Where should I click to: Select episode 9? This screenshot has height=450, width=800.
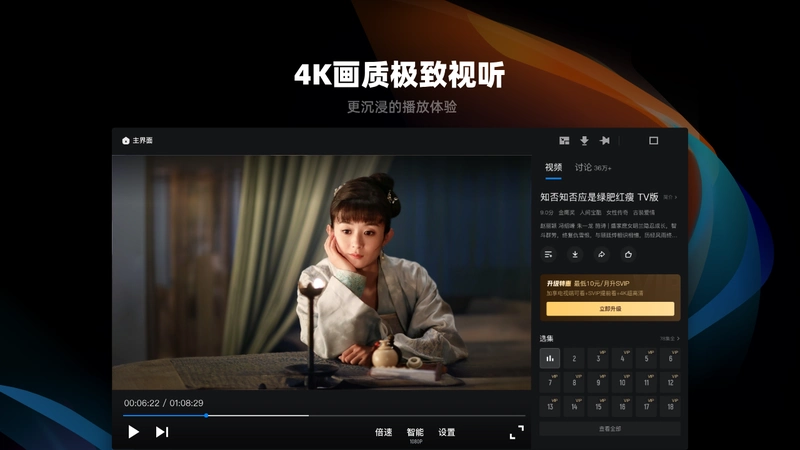pos(598,382)
